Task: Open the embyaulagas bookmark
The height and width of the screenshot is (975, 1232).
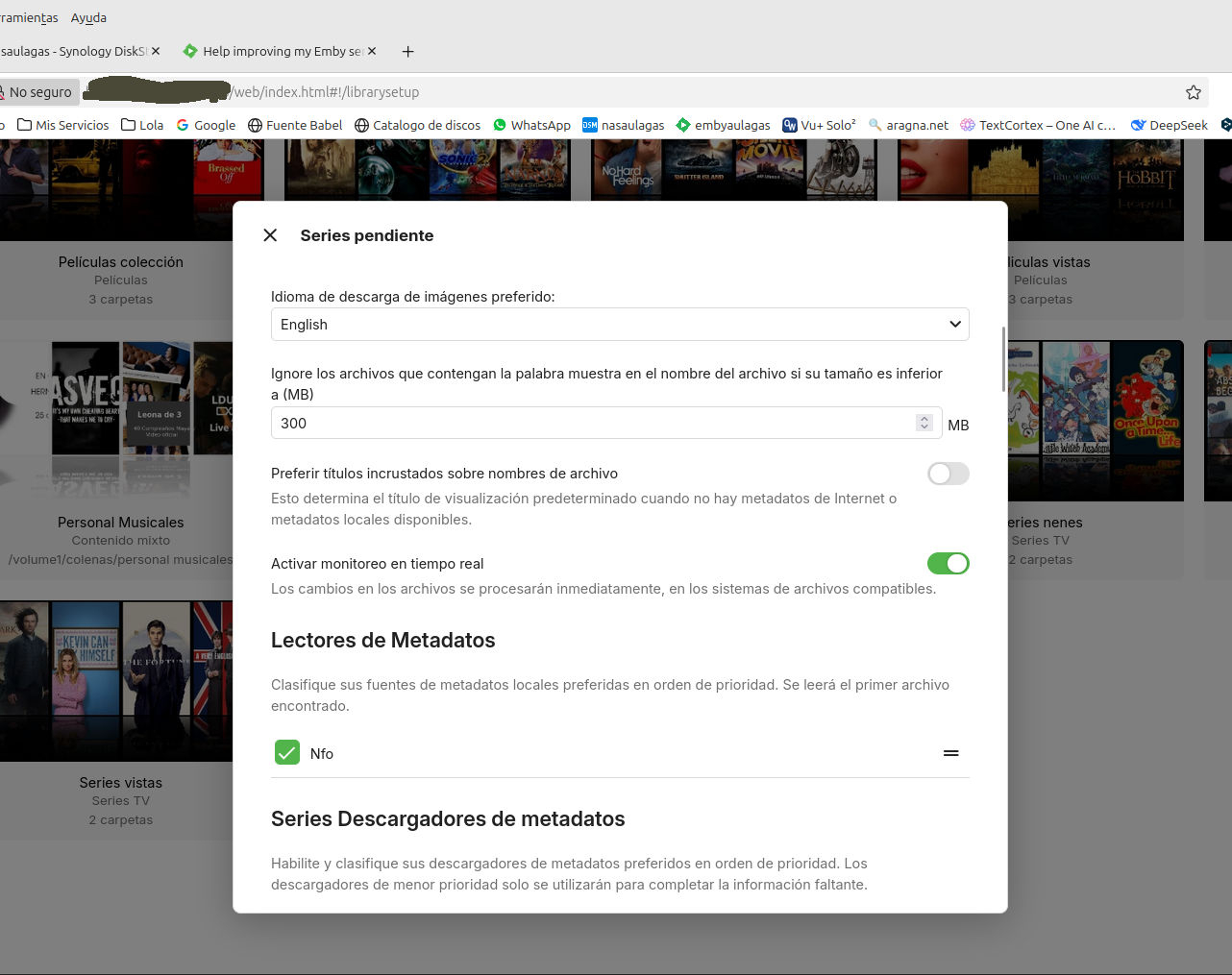Action: tap(723, 125)
